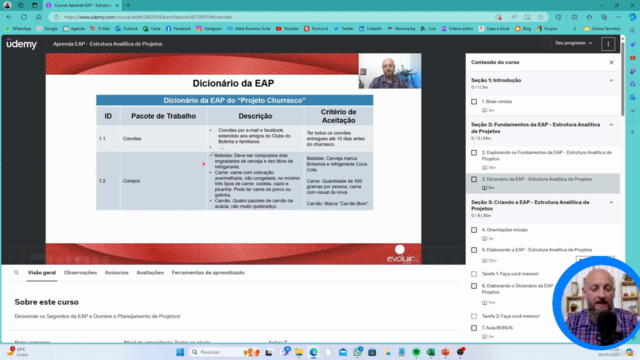Open lecture 5. Elaborando a EAP

pyautogui.click(x=537, y=250)
